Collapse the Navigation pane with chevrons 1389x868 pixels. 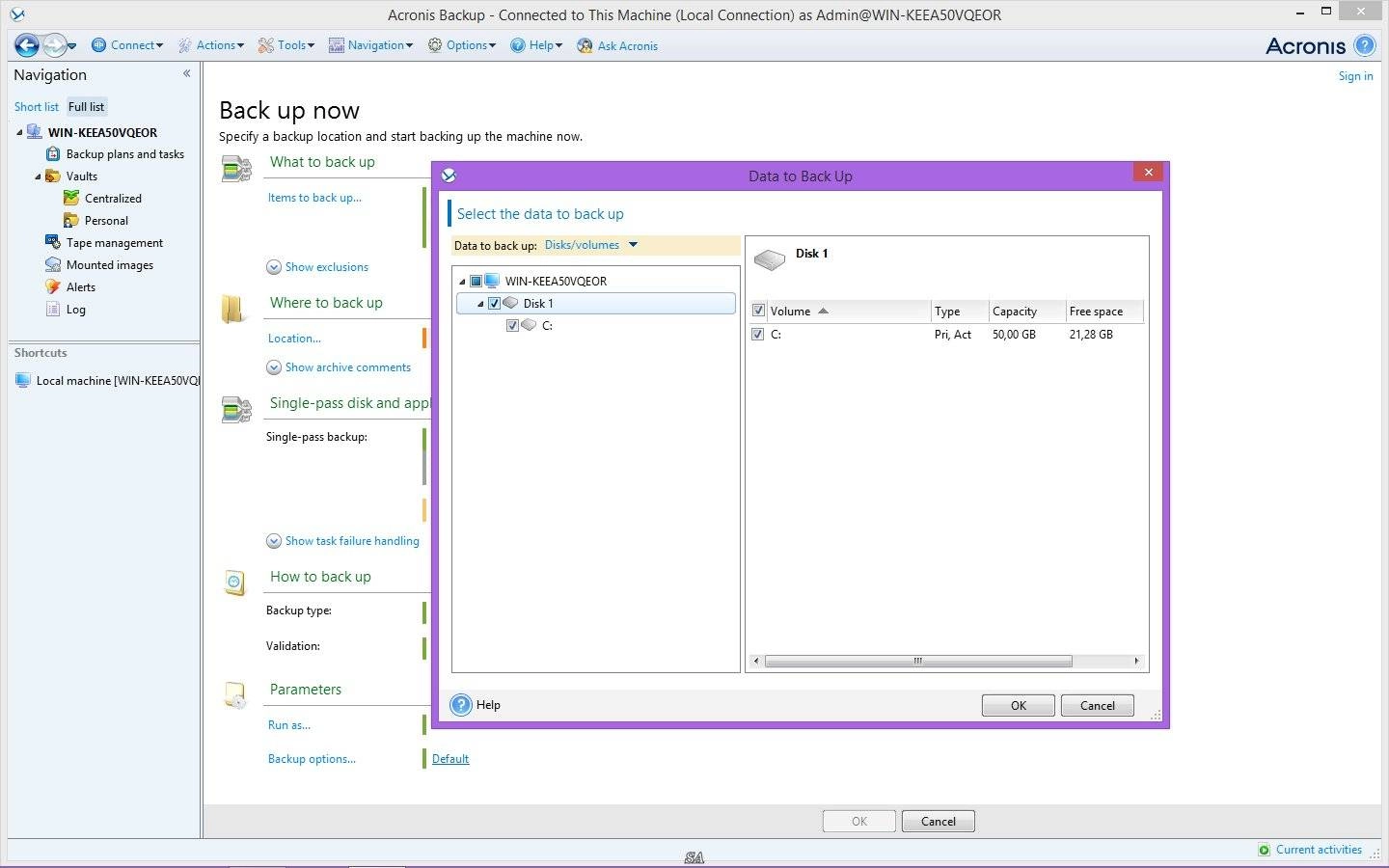coord(186,73)
